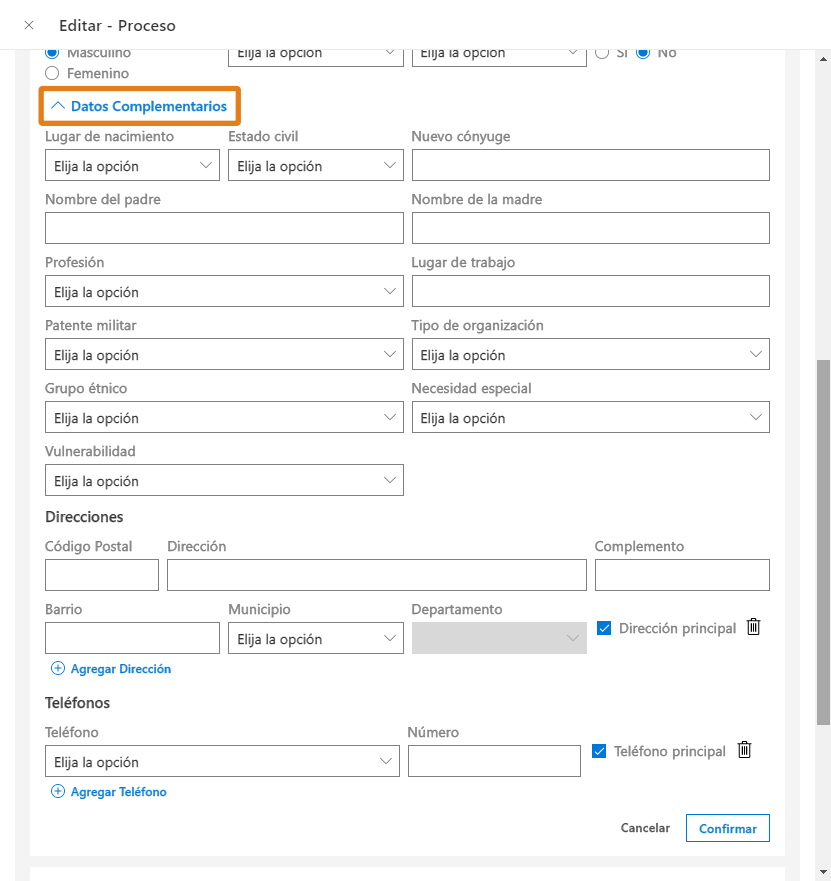Click the Agregar Dirección link
The image size is (831, 881).
click(120, 669)
